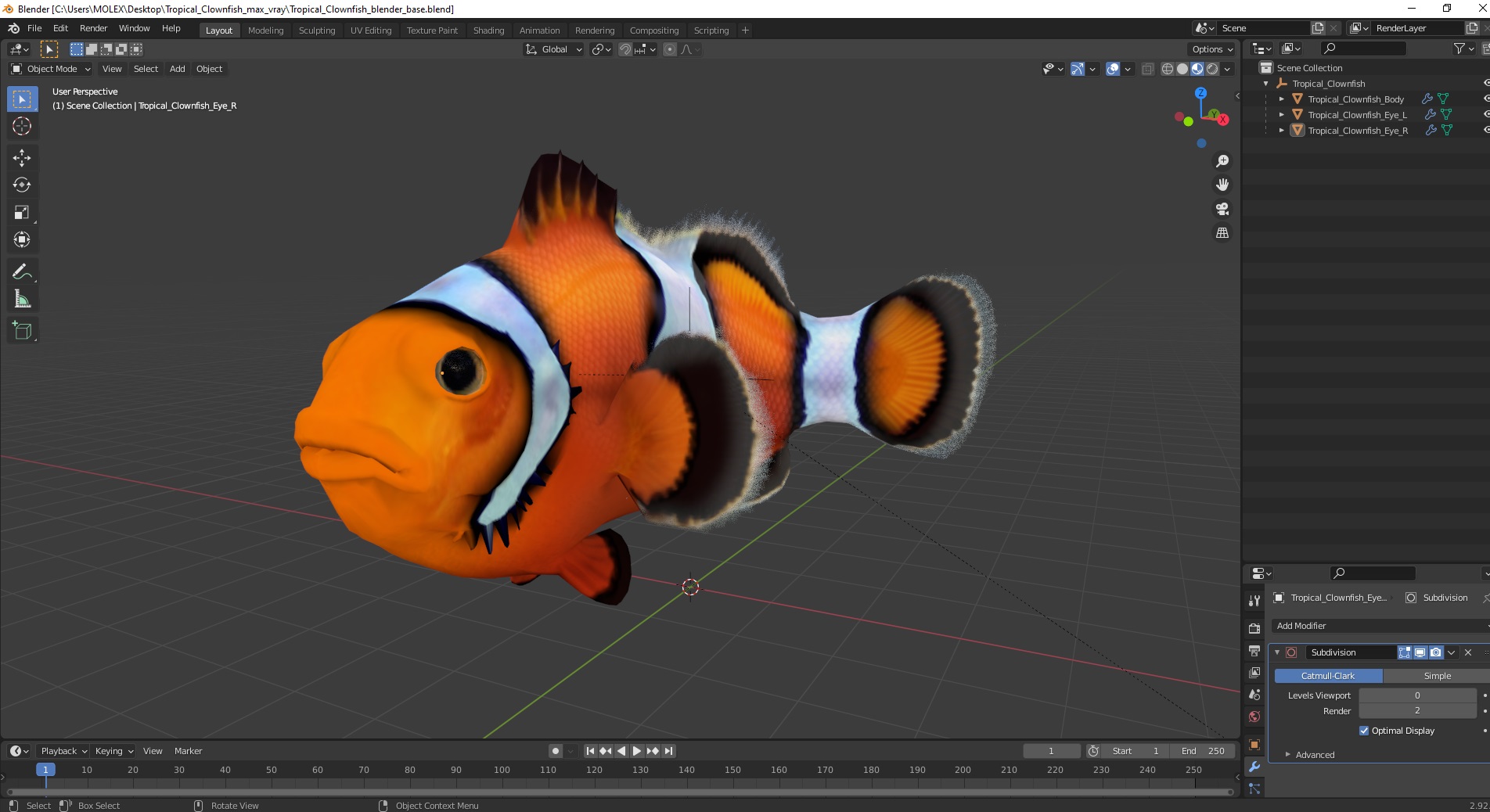Toggle the camera view icon
The image size is (1490, 812).
click(x=1222, y=209)
